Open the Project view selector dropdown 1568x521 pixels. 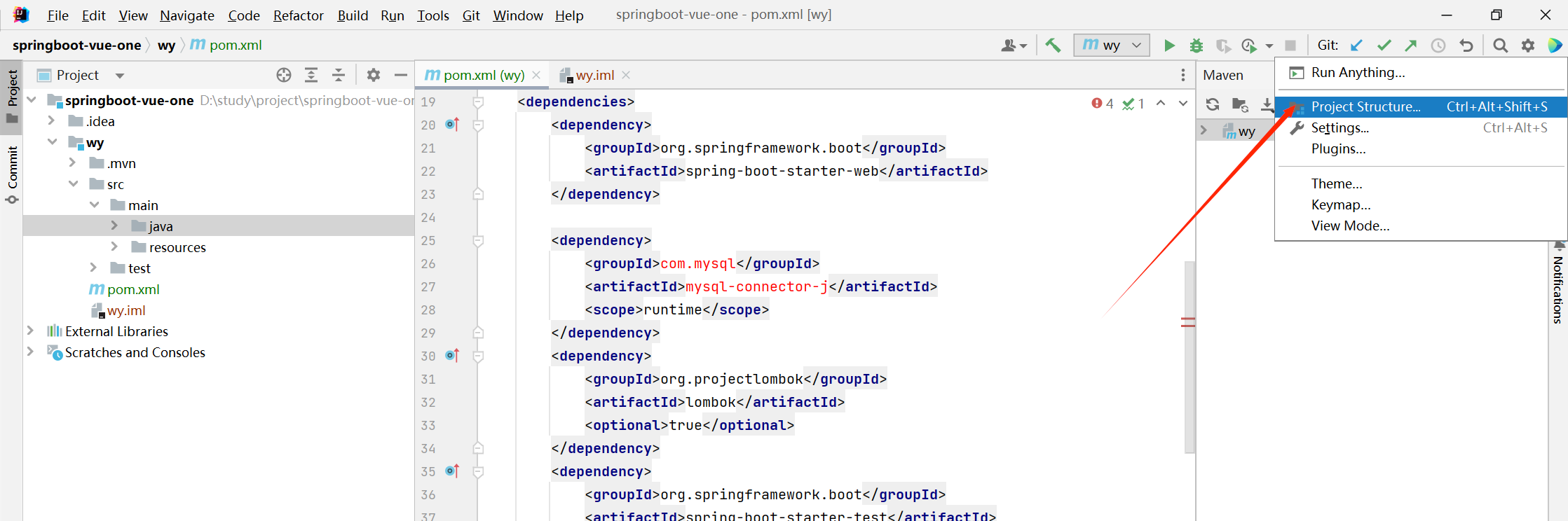[120, 76]
